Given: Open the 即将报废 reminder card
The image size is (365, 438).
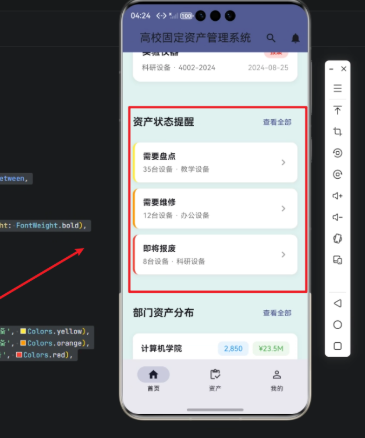Looking at the screenshot, I should point(215,254).
